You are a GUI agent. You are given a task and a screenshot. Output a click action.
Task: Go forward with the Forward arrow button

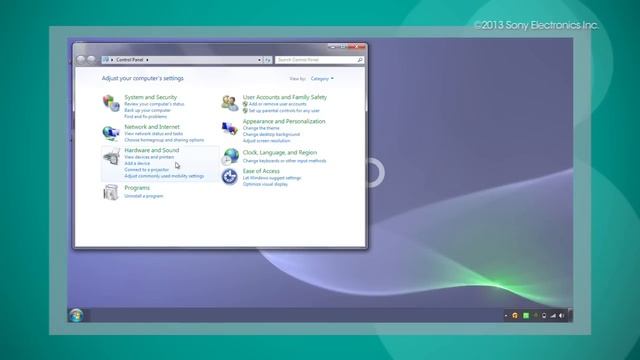[x=91, y=60]
